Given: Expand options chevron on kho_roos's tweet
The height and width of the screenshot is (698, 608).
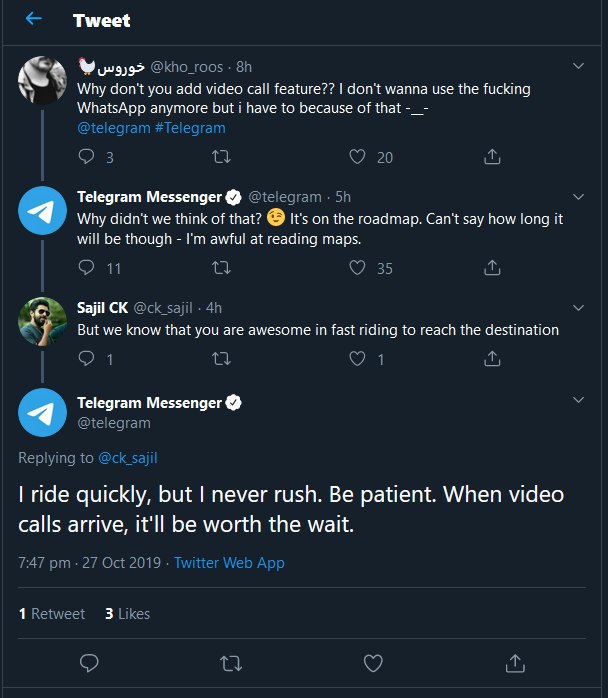Looking at the screenshot, I should point(578,66).
